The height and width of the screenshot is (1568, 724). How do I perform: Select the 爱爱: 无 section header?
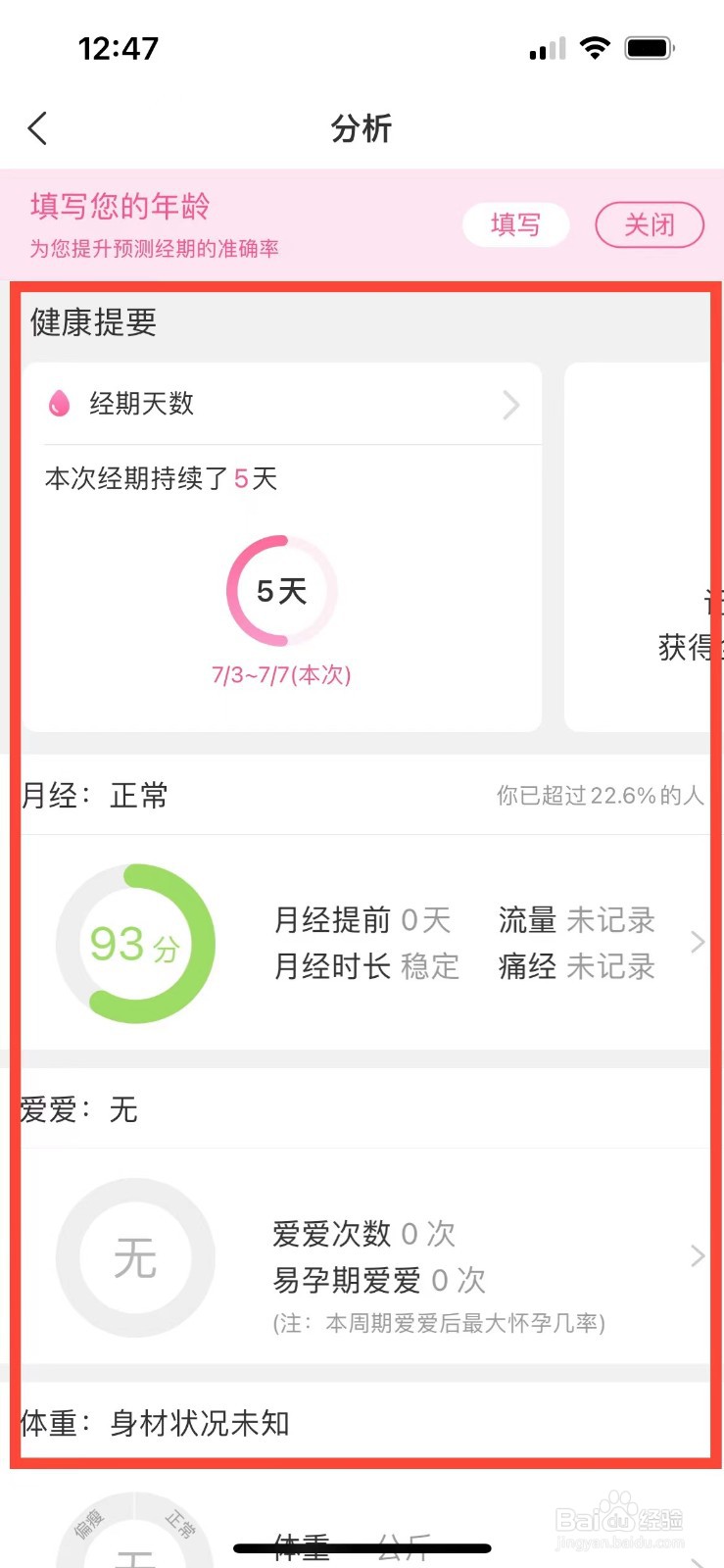click(x=79, y=1109)
